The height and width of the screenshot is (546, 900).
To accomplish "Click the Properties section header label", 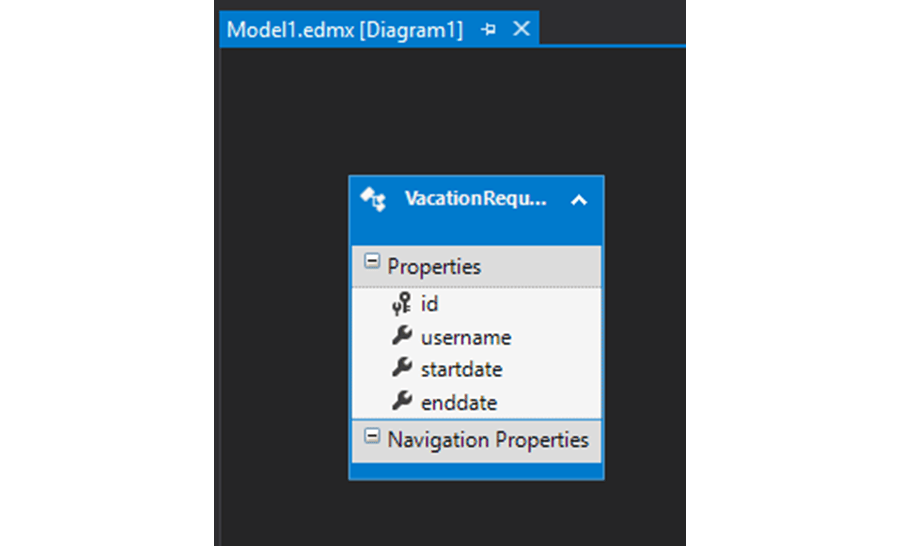I will coord(434,267).
